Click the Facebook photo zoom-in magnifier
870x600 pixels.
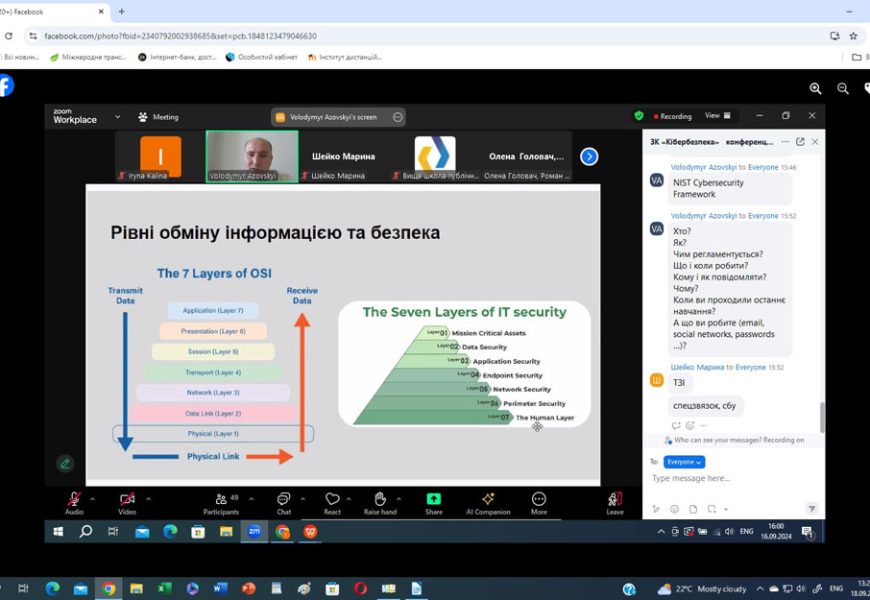tap(815, 88)
